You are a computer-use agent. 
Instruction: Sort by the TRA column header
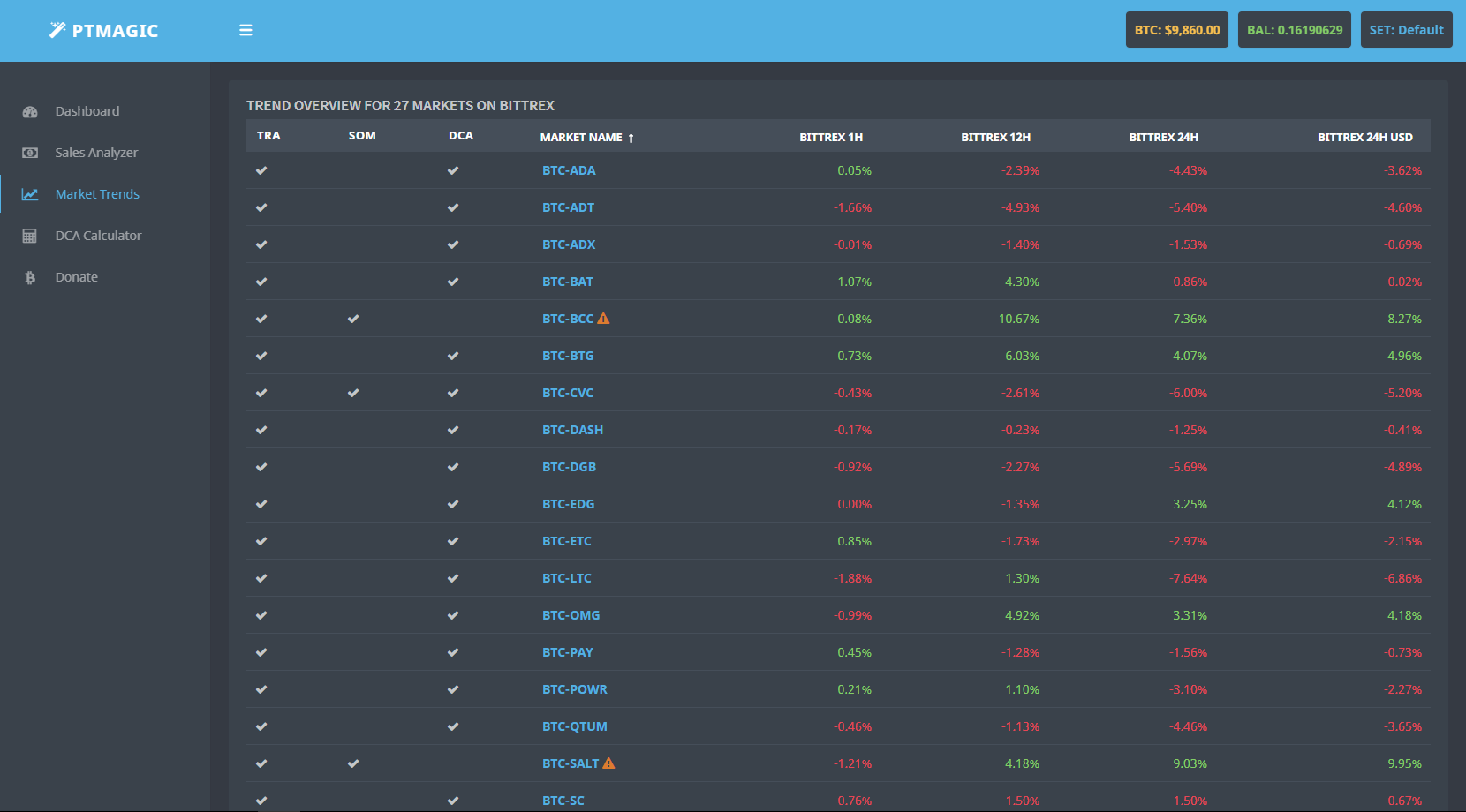pos(268,136)
